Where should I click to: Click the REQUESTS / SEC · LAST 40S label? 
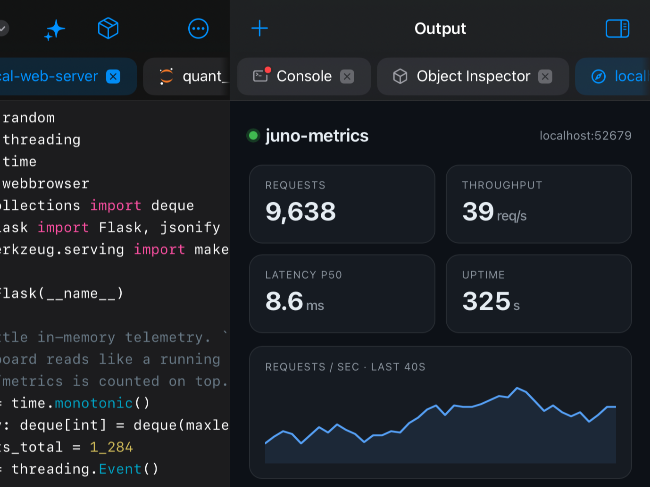click(x=345, y=367)
